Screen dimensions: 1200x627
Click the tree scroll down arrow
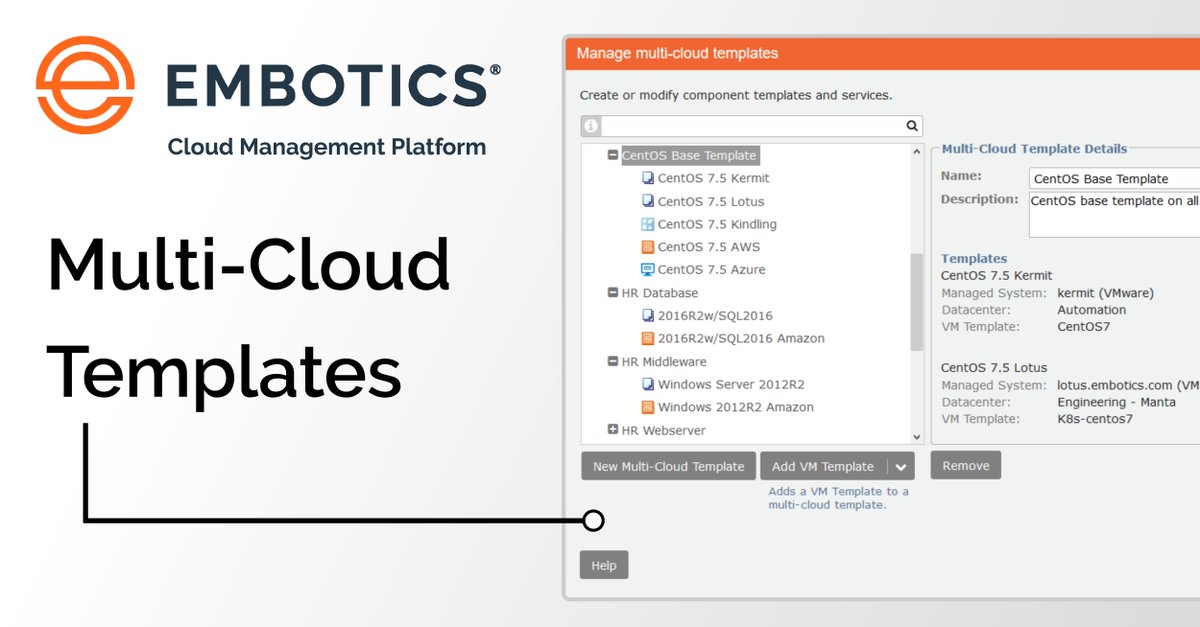[x=917, y=437]
